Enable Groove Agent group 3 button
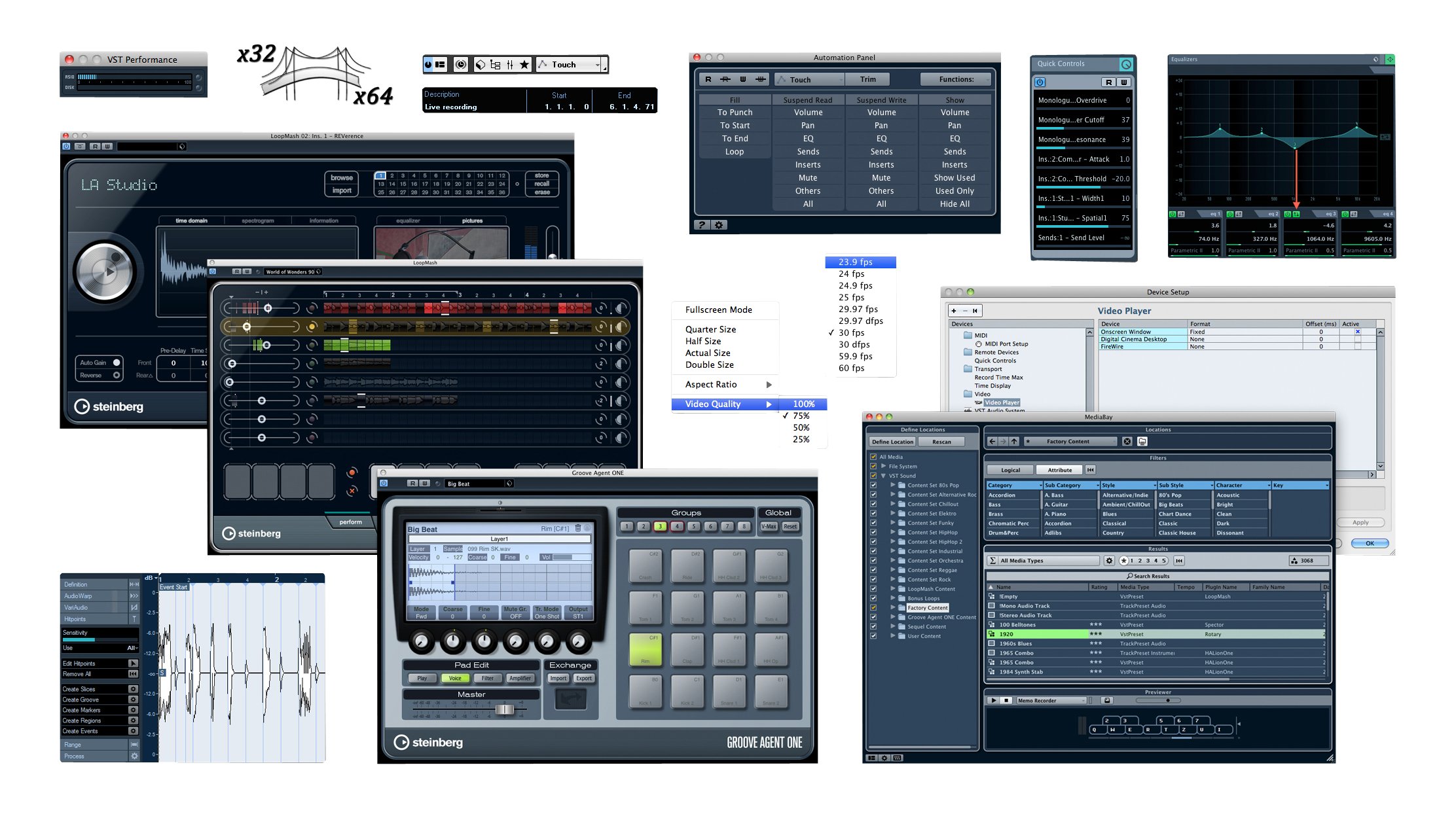 pyautogui.click(x=660, y=527)
